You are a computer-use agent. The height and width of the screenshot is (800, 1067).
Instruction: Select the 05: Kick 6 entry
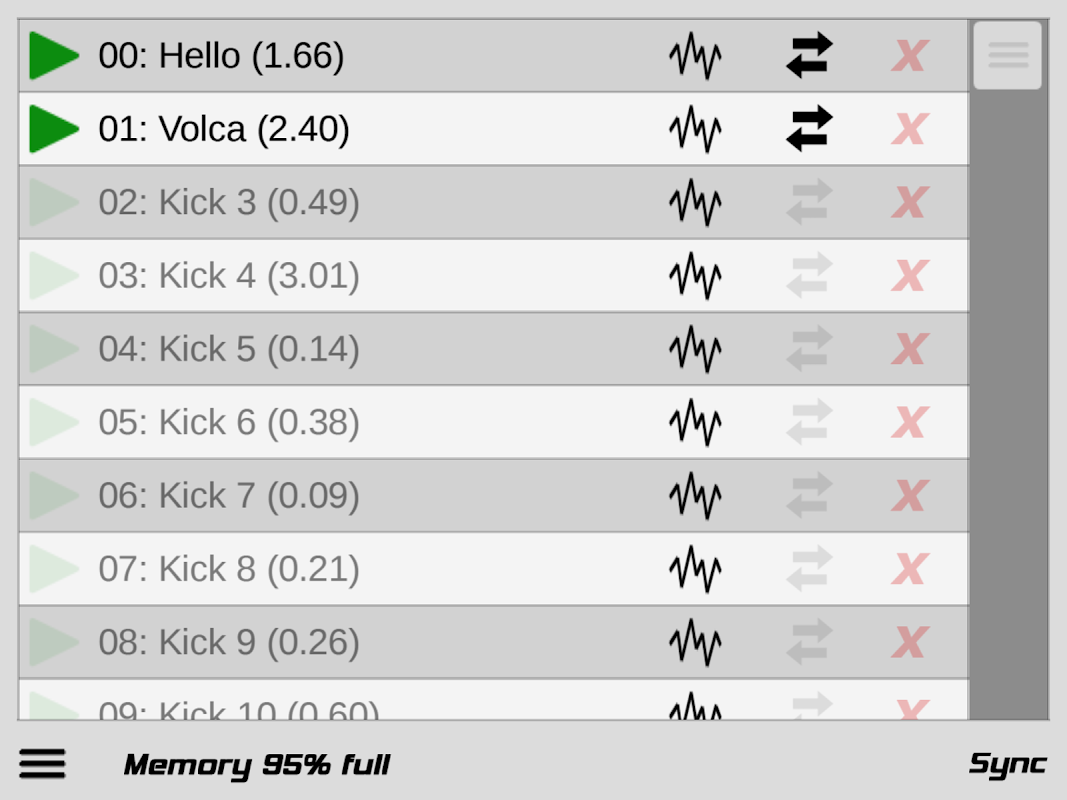tap(229, 422)
